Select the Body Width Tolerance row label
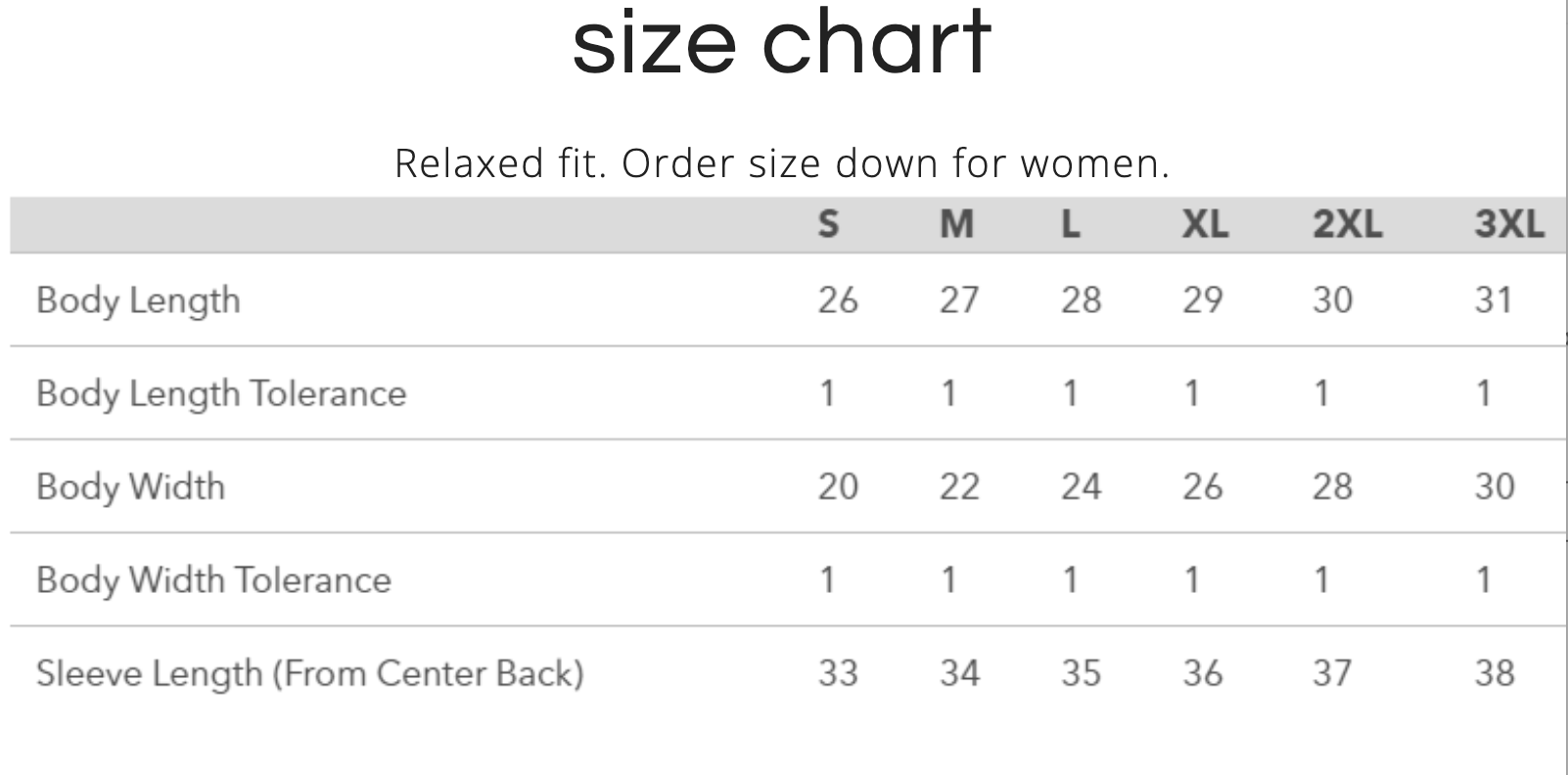Viewport: 1568px width, 775px height. (213, 580)
